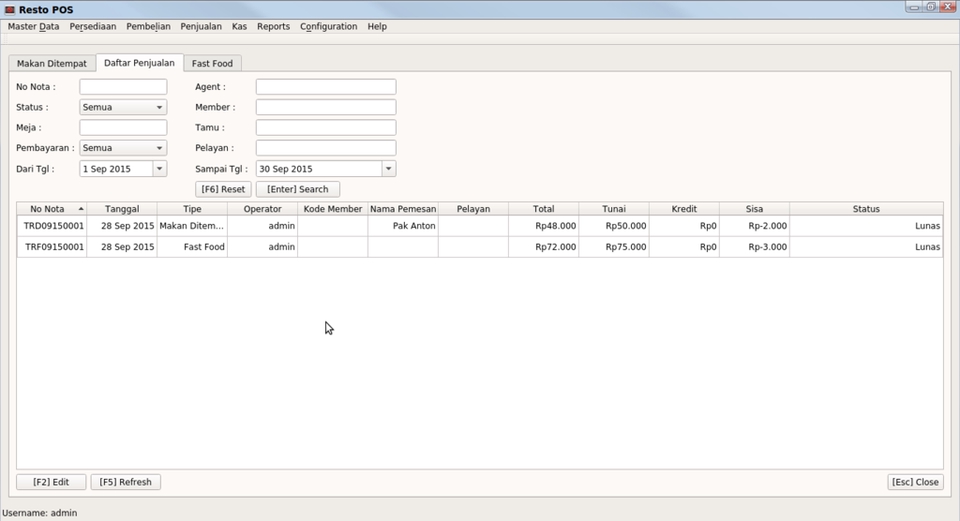Click the [F6] Reset button
Image resolution: width=960 pixels, height=521 pixels.
point(223,189)
